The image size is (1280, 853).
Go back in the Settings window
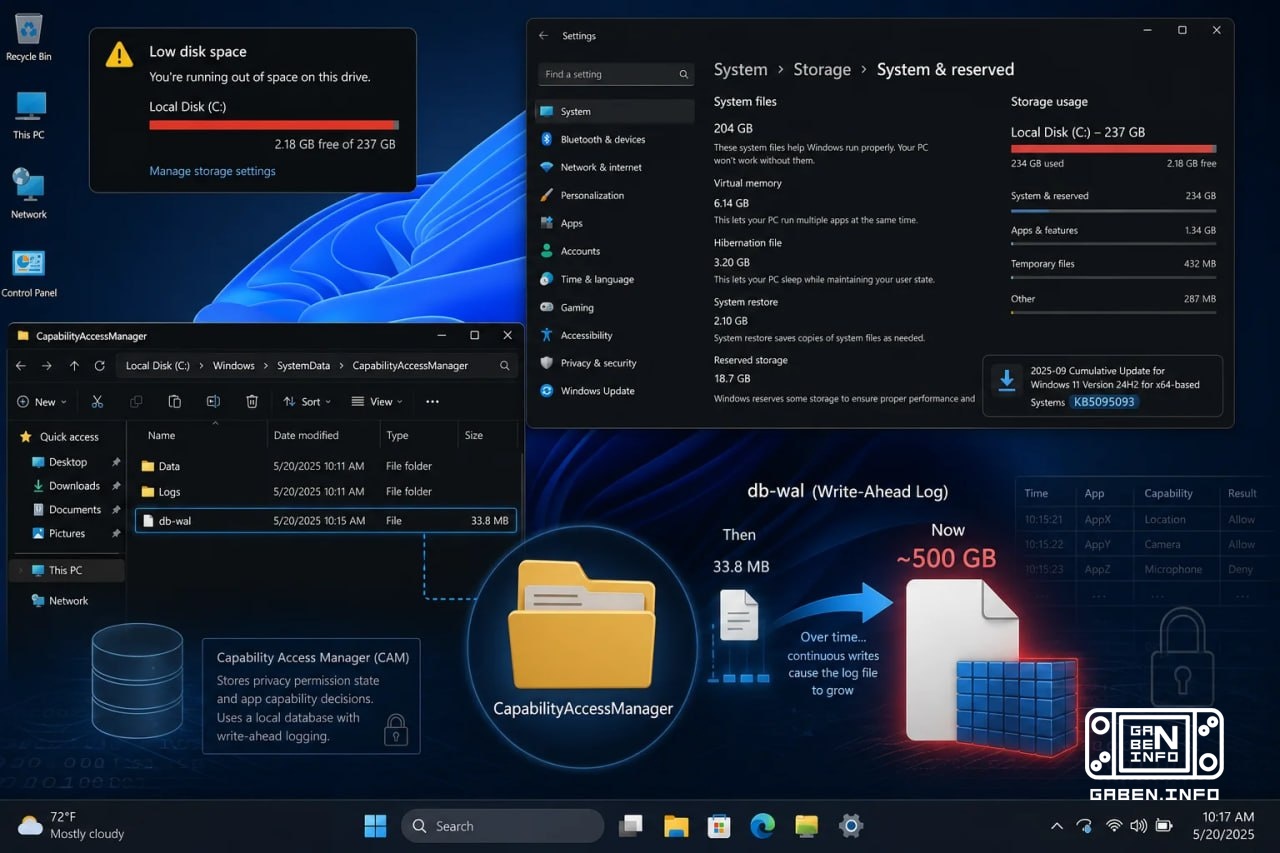click(544, 36)
